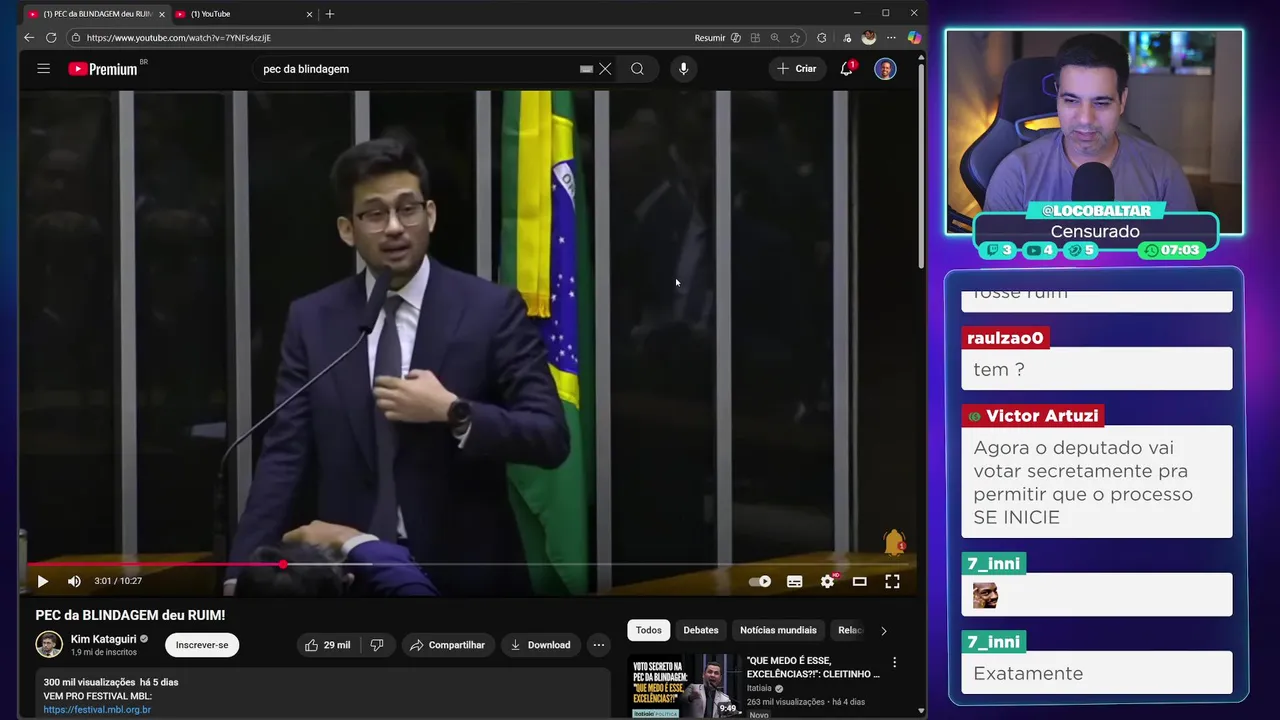Image resolution: width=1280 pixels, height=720 pixels.
Task: Go back in the browser
Action: [29, 38]
